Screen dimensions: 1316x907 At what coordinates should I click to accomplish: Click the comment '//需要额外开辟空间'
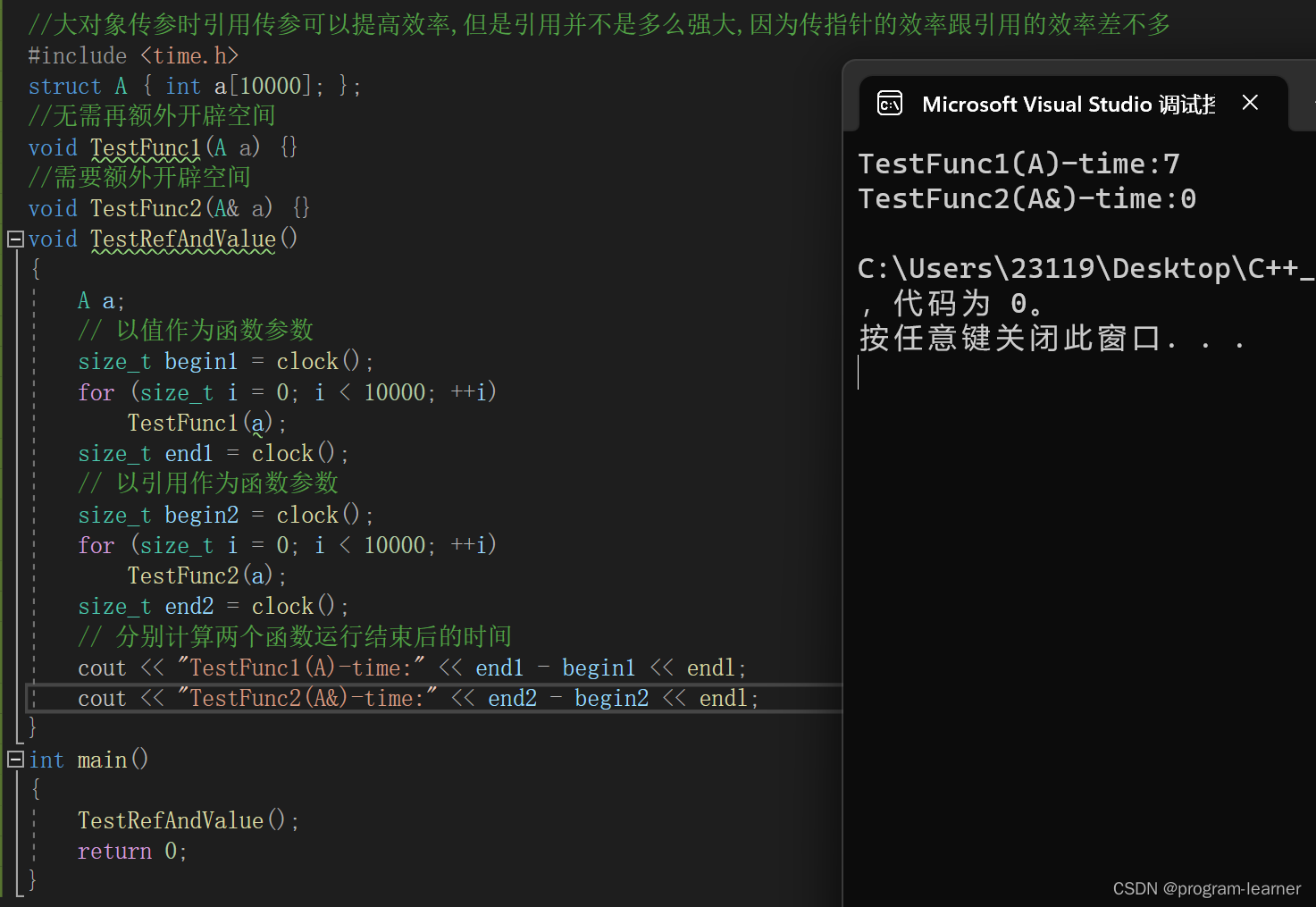click(x=139, y=177)
